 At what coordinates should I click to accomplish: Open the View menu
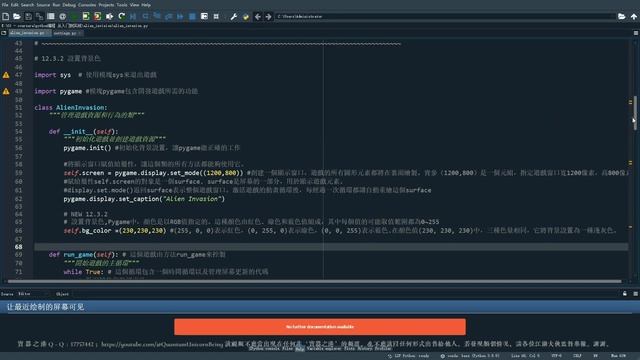tap(134, 5)
